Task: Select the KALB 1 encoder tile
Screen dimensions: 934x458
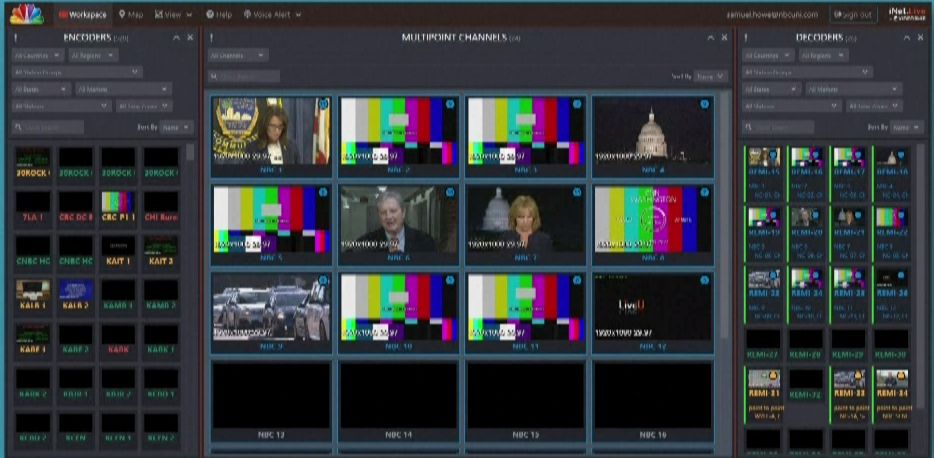Action: point(33,294)
